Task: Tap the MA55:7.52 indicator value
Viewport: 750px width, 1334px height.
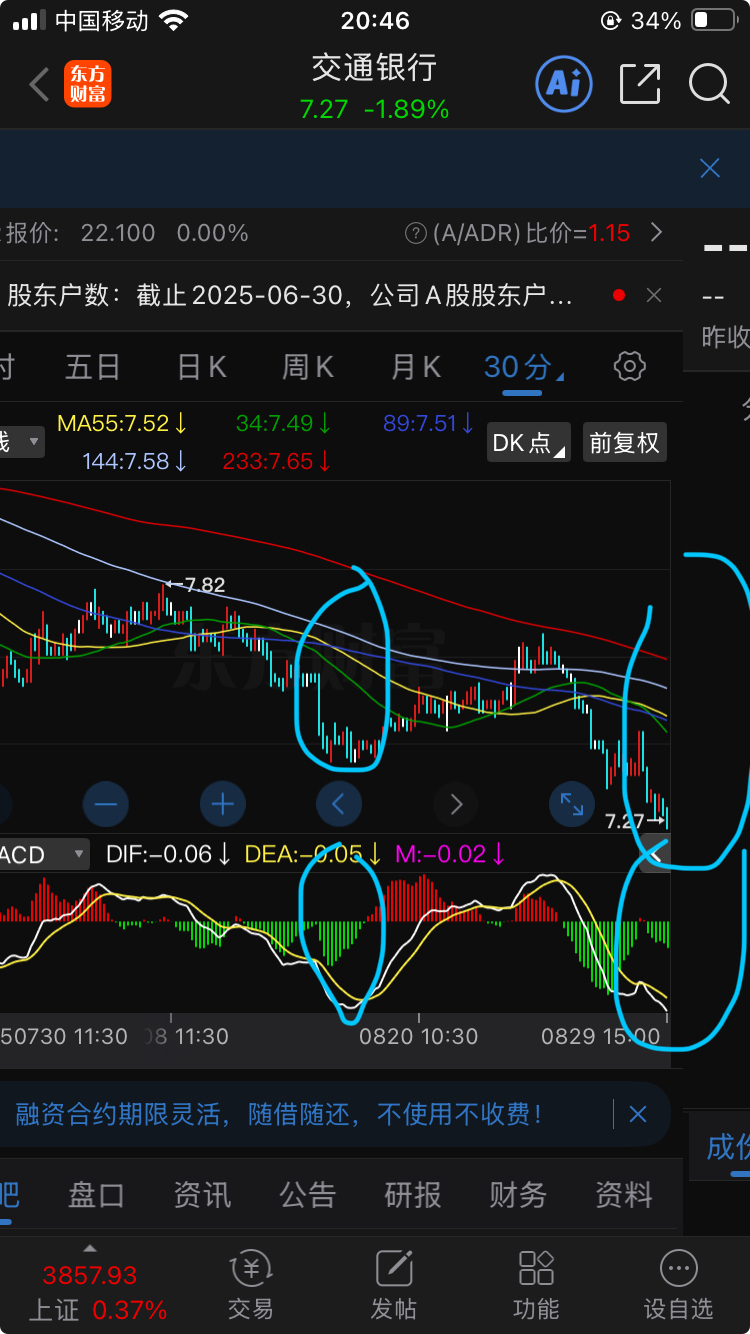Action: tap(122, 423)
